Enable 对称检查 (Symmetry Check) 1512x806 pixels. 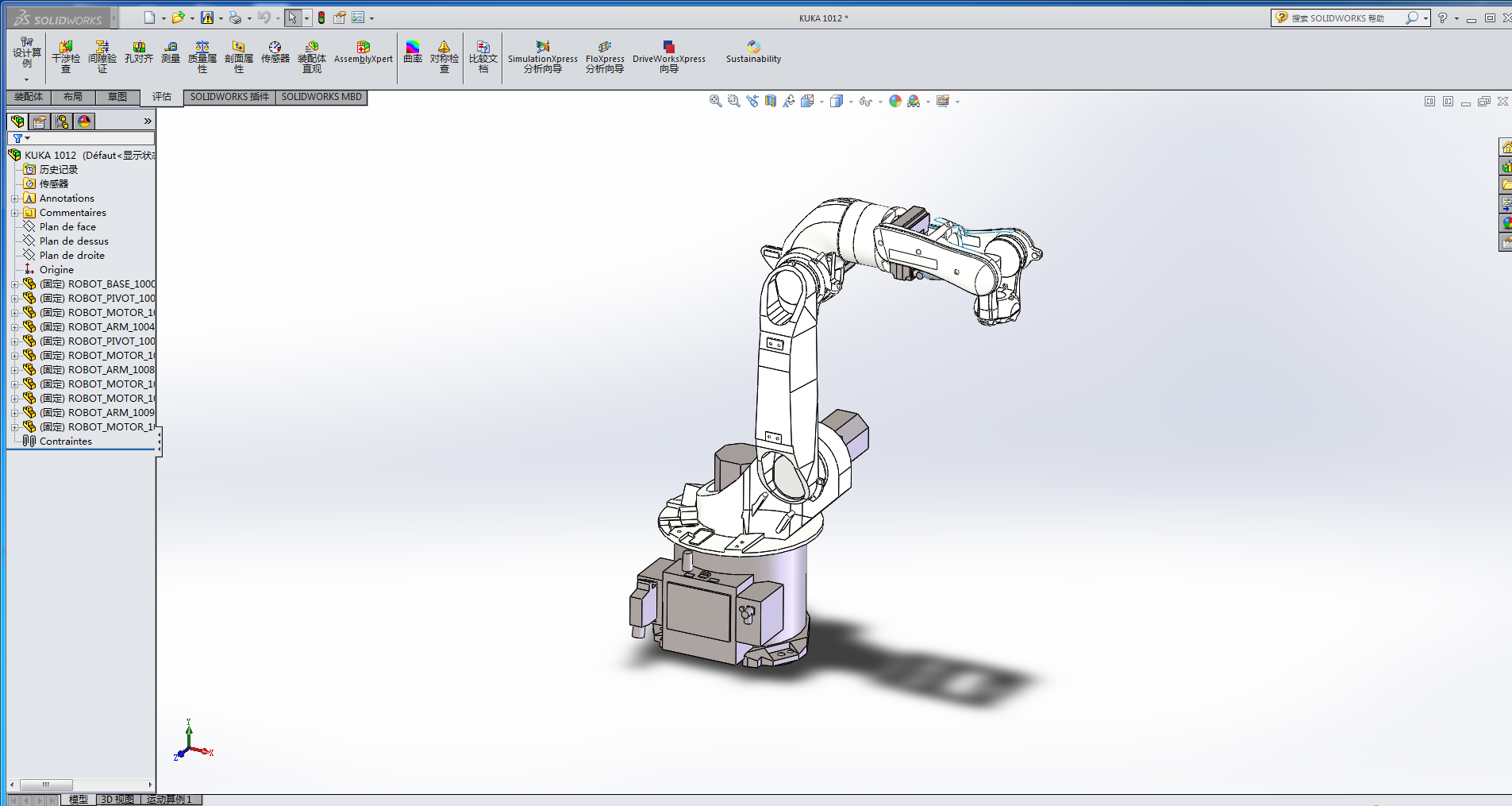[x=445, y=57]
